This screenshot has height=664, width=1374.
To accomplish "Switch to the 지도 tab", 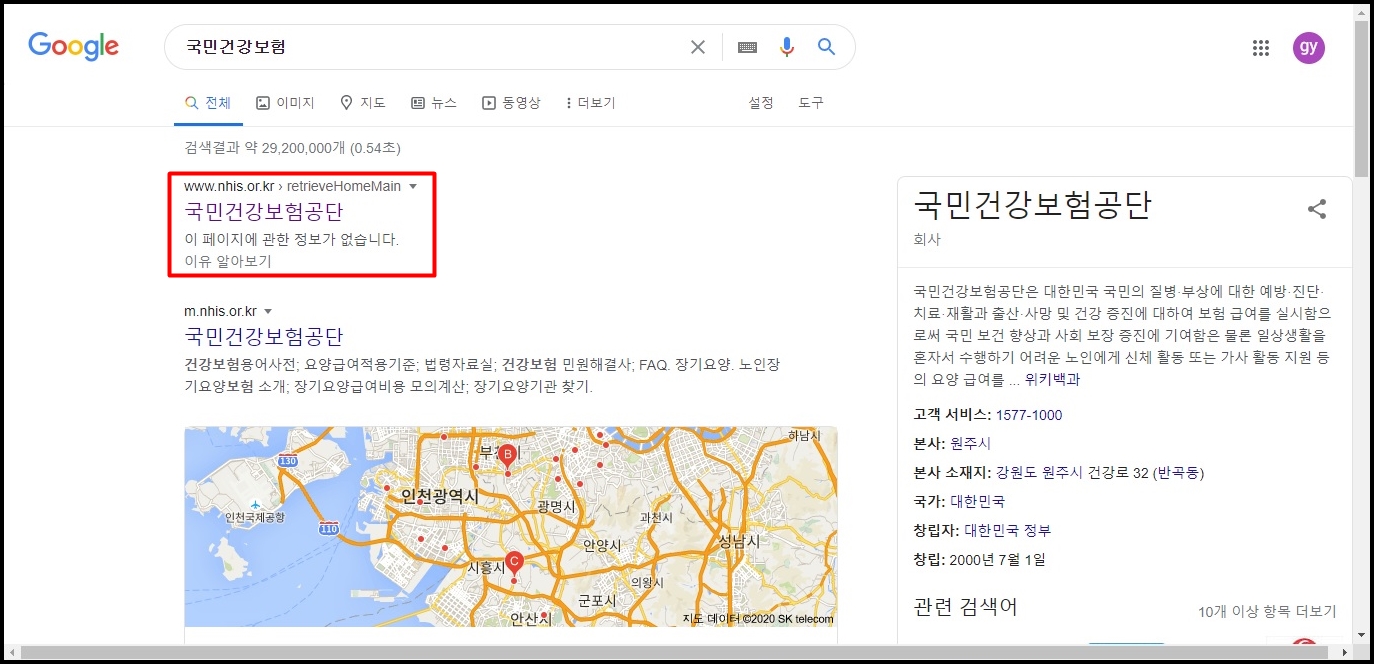I will (x=363, y=103).
